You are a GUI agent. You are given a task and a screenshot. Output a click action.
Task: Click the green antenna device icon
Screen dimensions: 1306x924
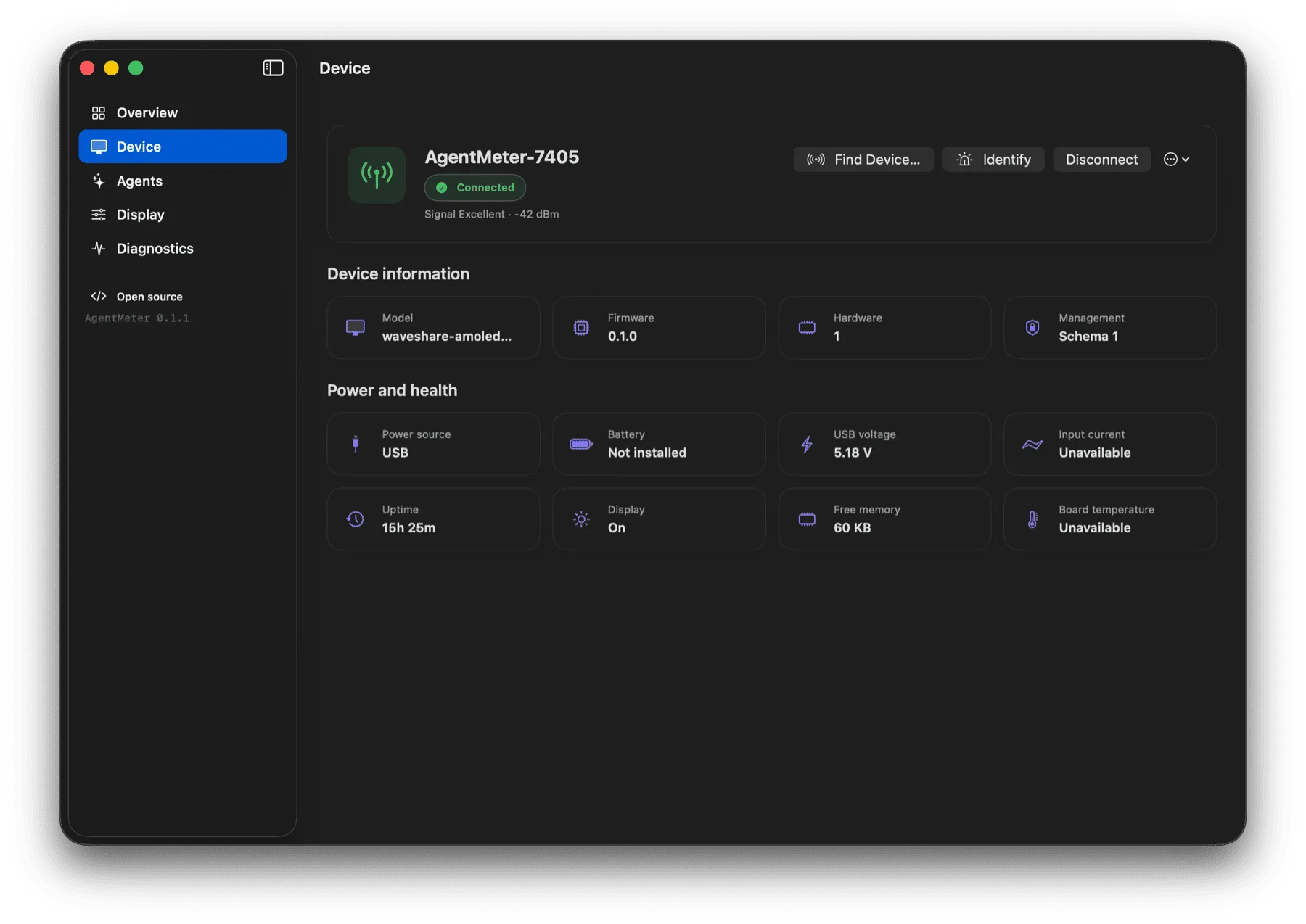[377, 175]
